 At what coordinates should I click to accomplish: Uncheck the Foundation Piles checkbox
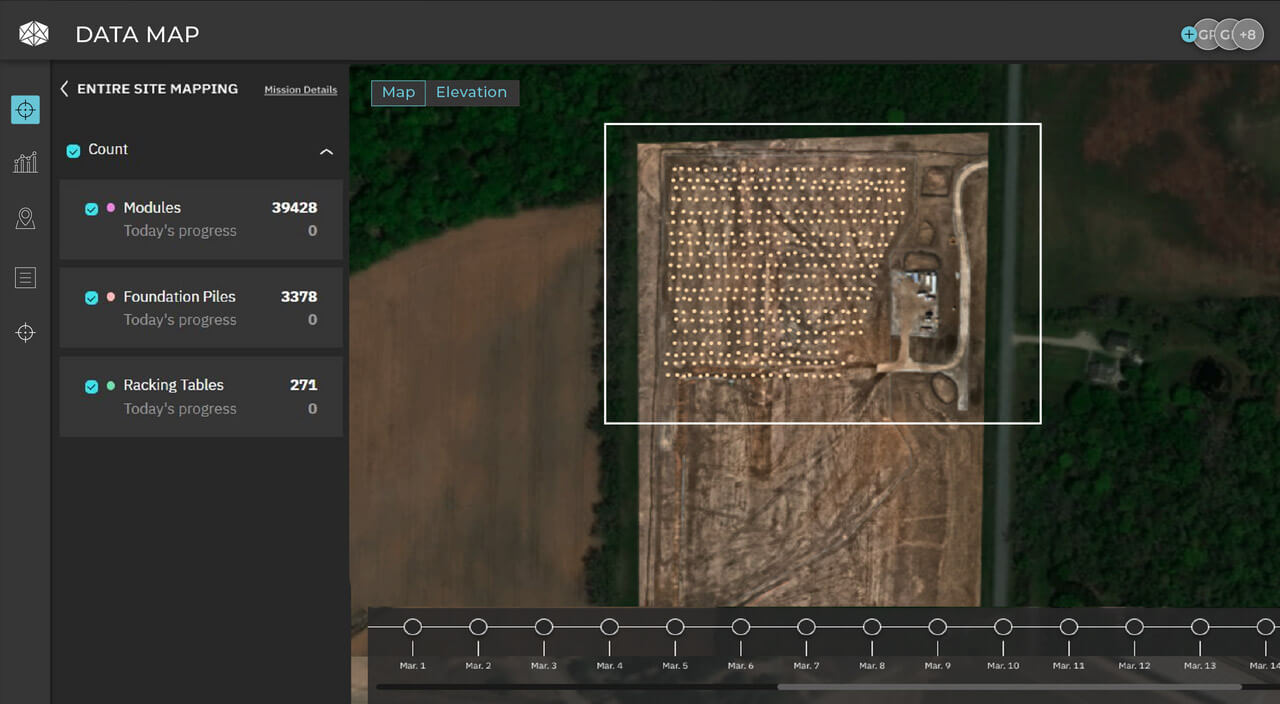[x=92, y=298]
